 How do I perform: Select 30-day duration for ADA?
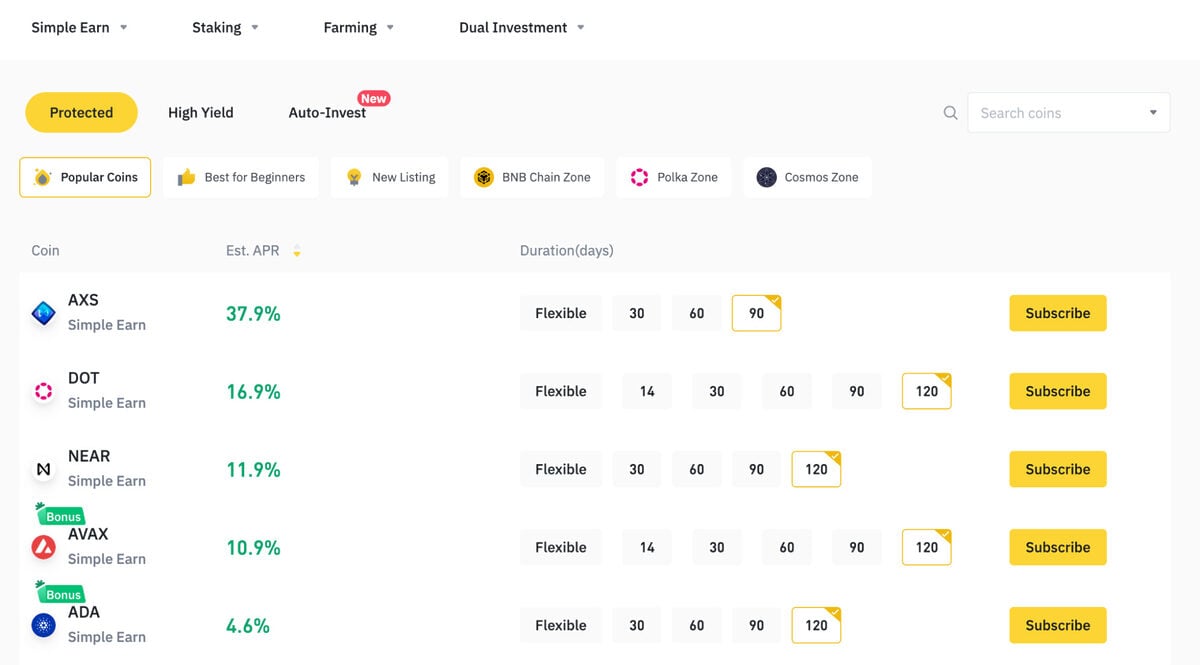pos(637,625)
